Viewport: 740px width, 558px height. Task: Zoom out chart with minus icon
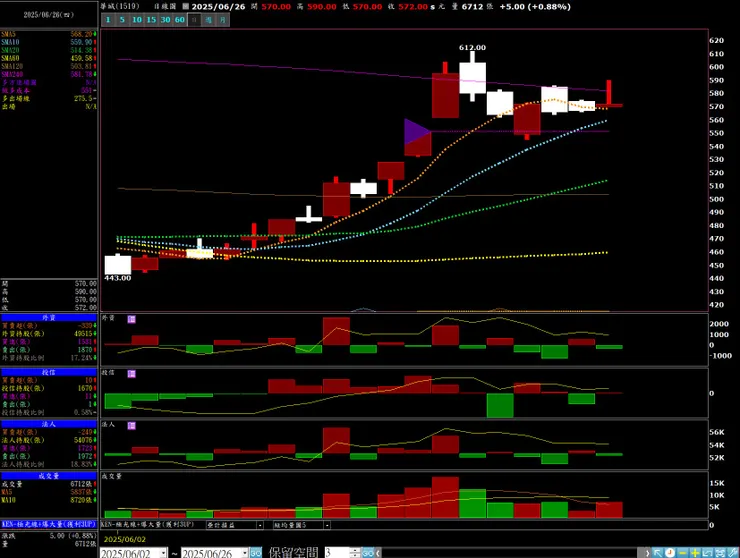pyautogui.click(x=682, y=553)
